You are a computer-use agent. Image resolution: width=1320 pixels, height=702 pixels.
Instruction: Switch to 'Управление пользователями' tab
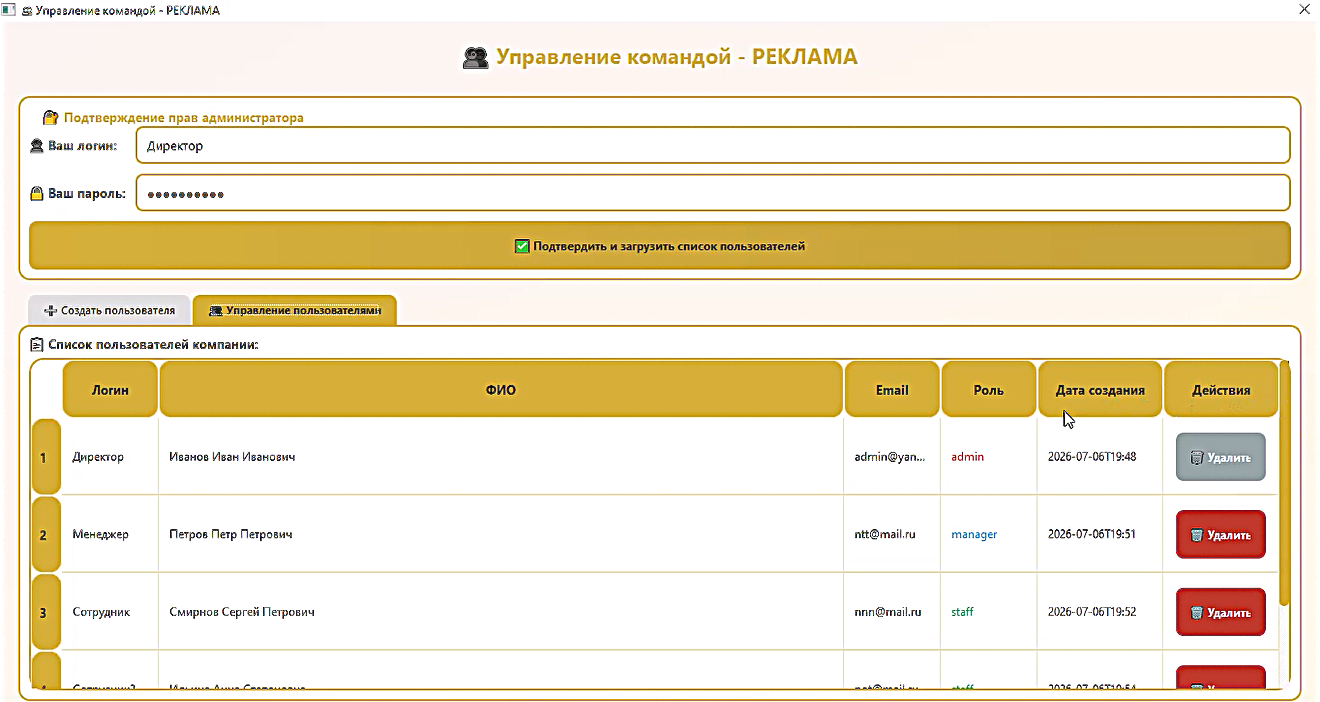tap(295, 311)
